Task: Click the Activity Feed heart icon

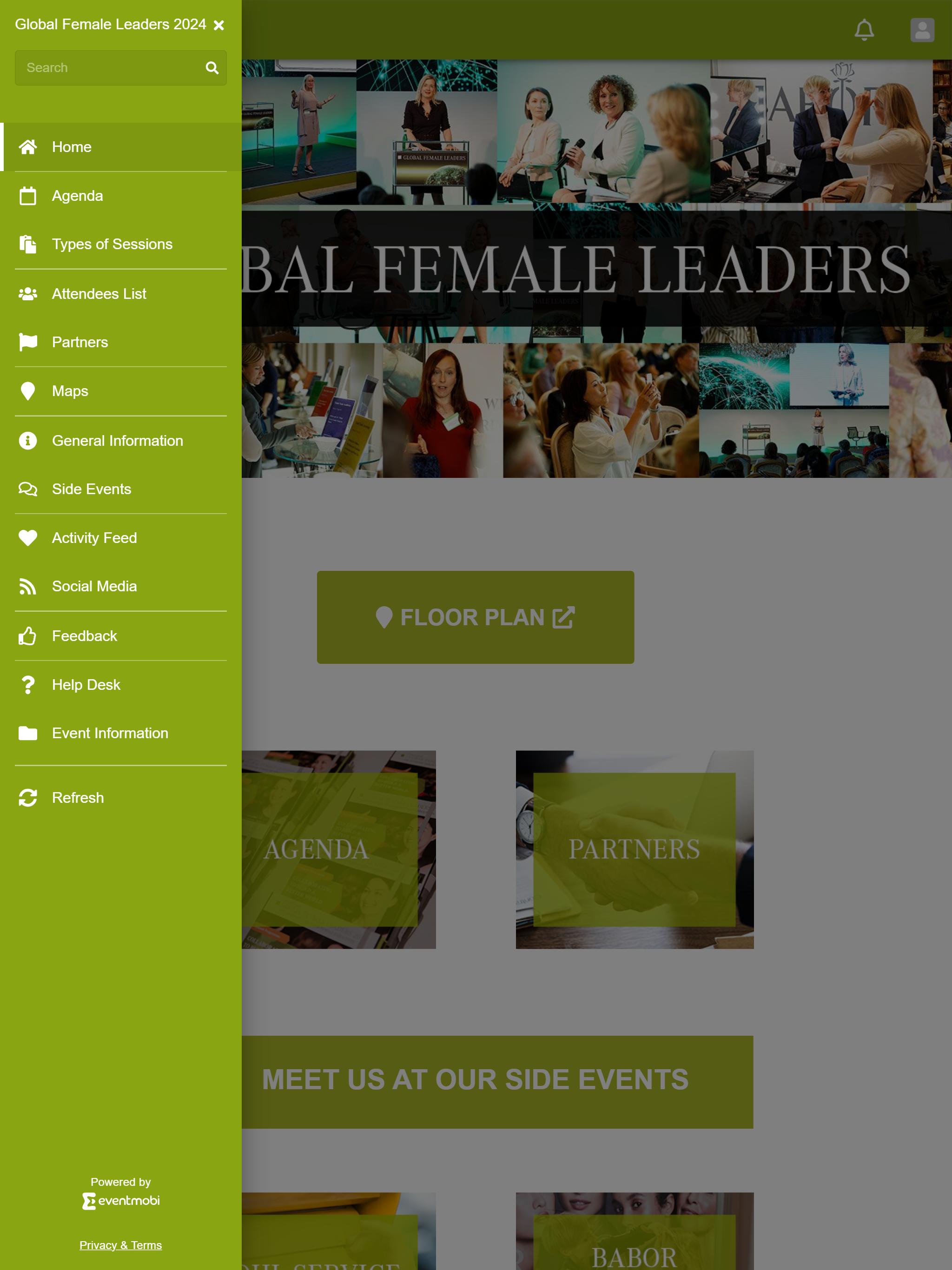Action: point(27,537)
